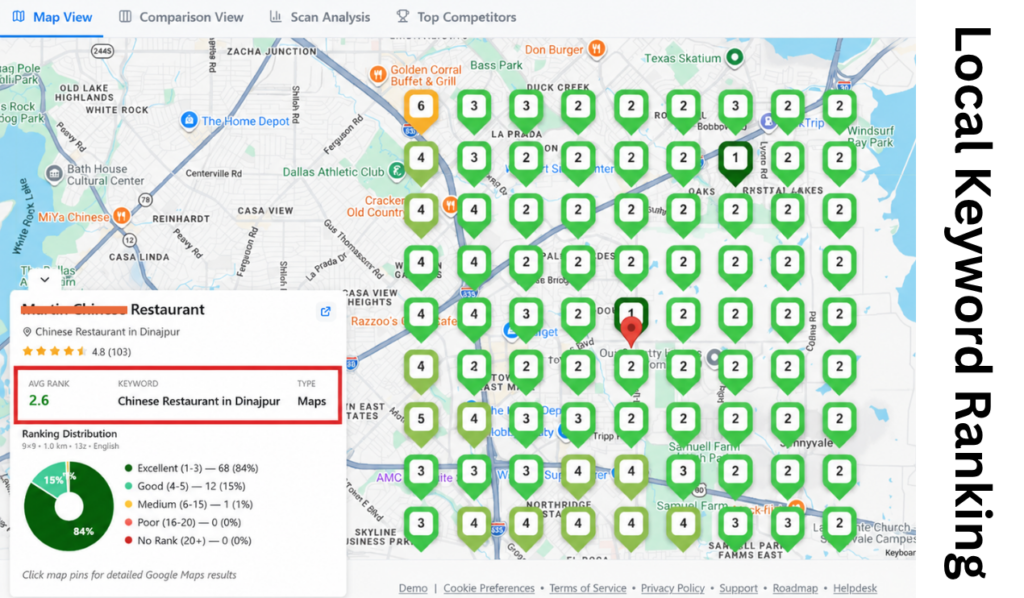Click the Ranking Distribution heading
The image size is (1024, 598).
pyautogui.click(x=69, y=433)
